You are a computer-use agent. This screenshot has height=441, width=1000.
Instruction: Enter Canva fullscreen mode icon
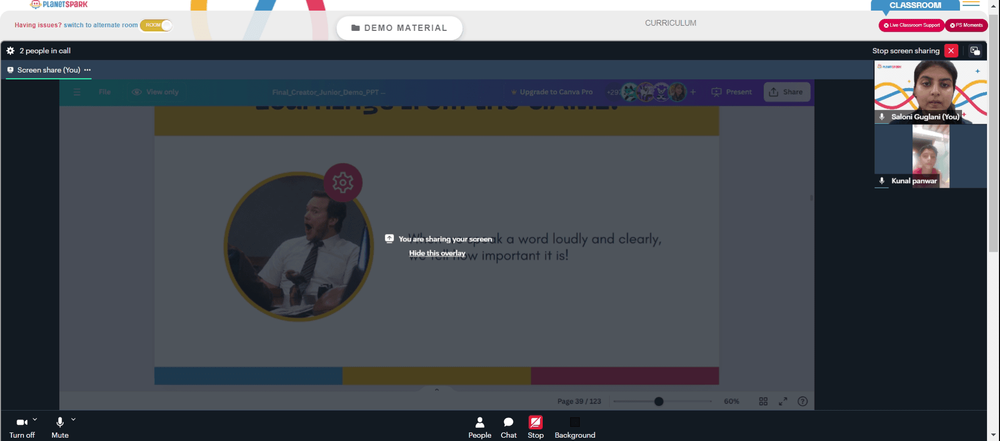(x=783, y=401)
